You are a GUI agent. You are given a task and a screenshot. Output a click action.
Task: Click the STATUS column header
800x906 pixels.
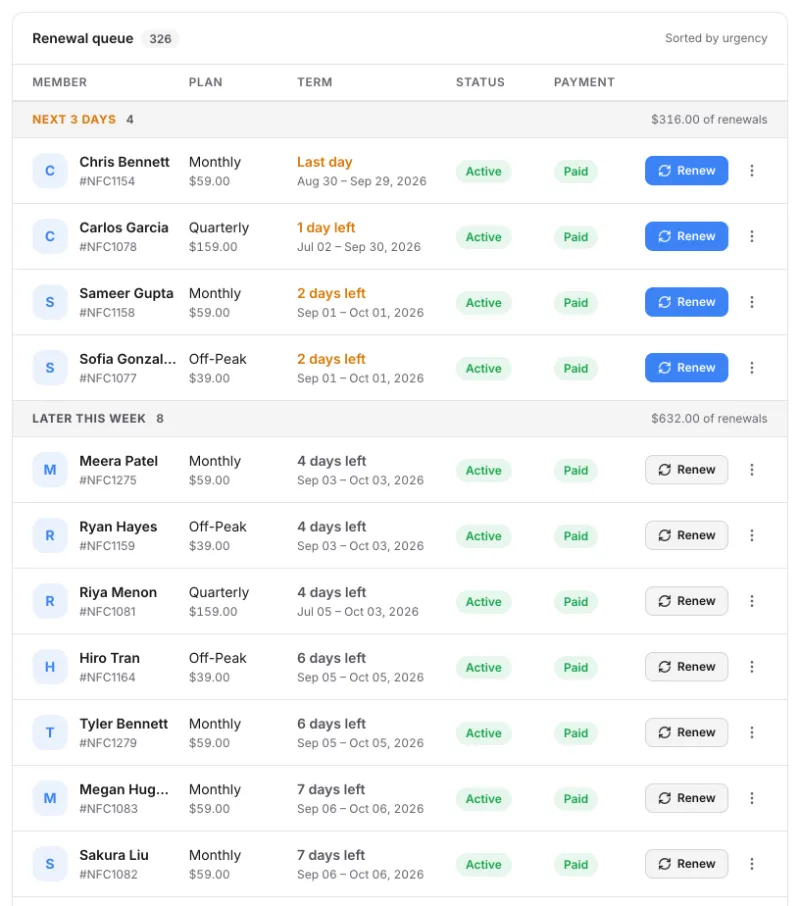[480, 82]
